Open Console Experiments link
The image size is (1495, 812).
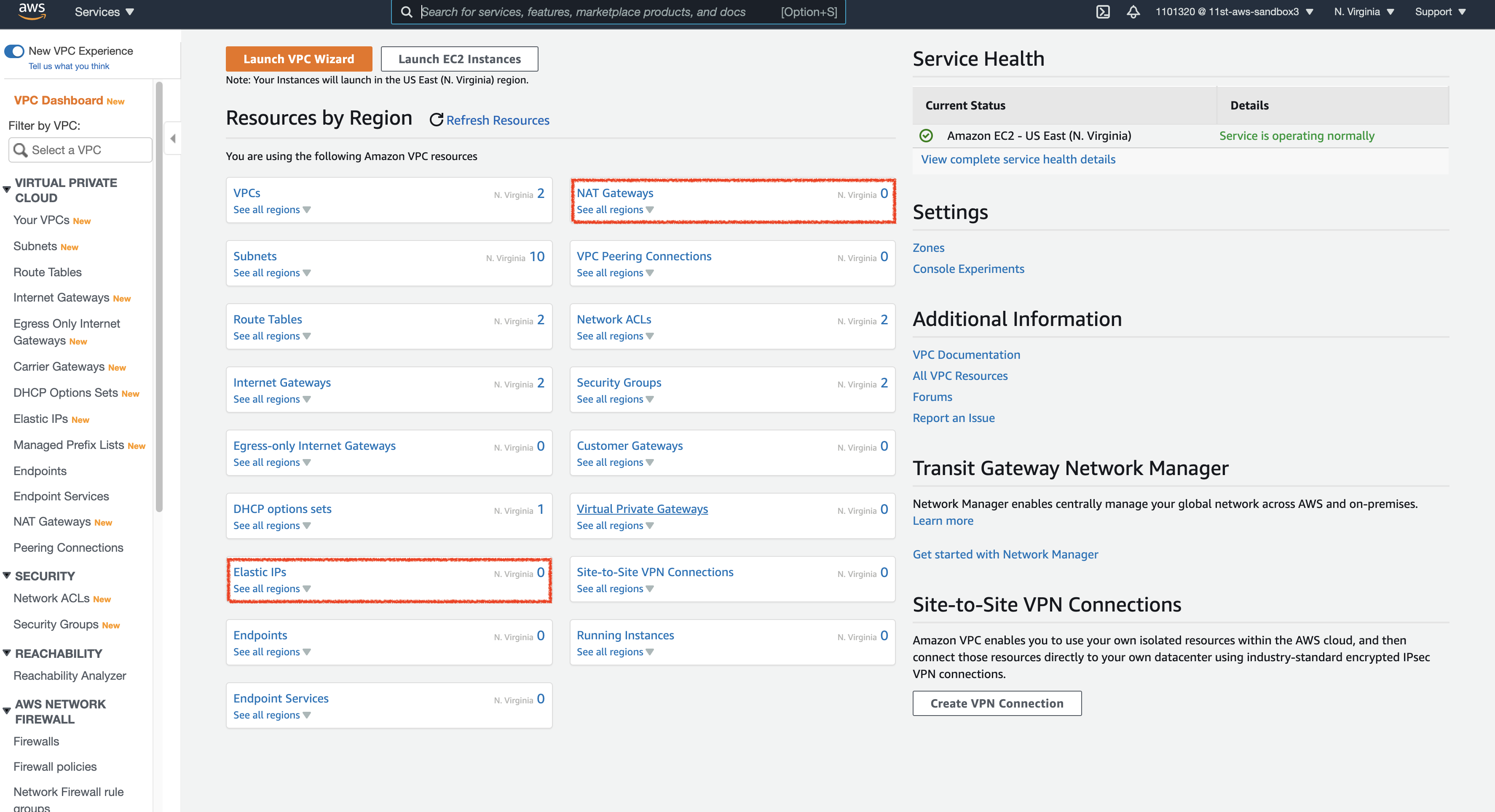click(968, 269)
